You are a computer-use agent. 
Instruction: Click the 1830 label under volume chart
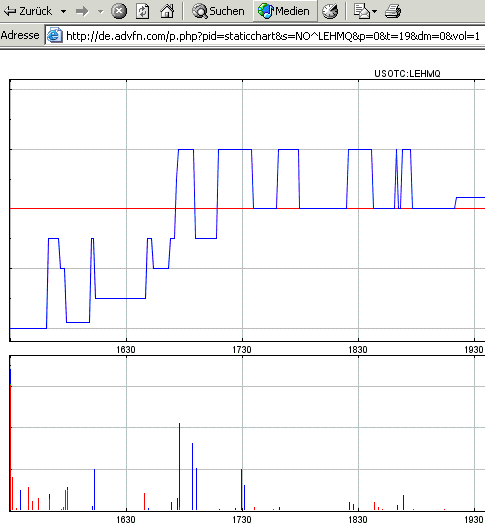click(358, 520)
